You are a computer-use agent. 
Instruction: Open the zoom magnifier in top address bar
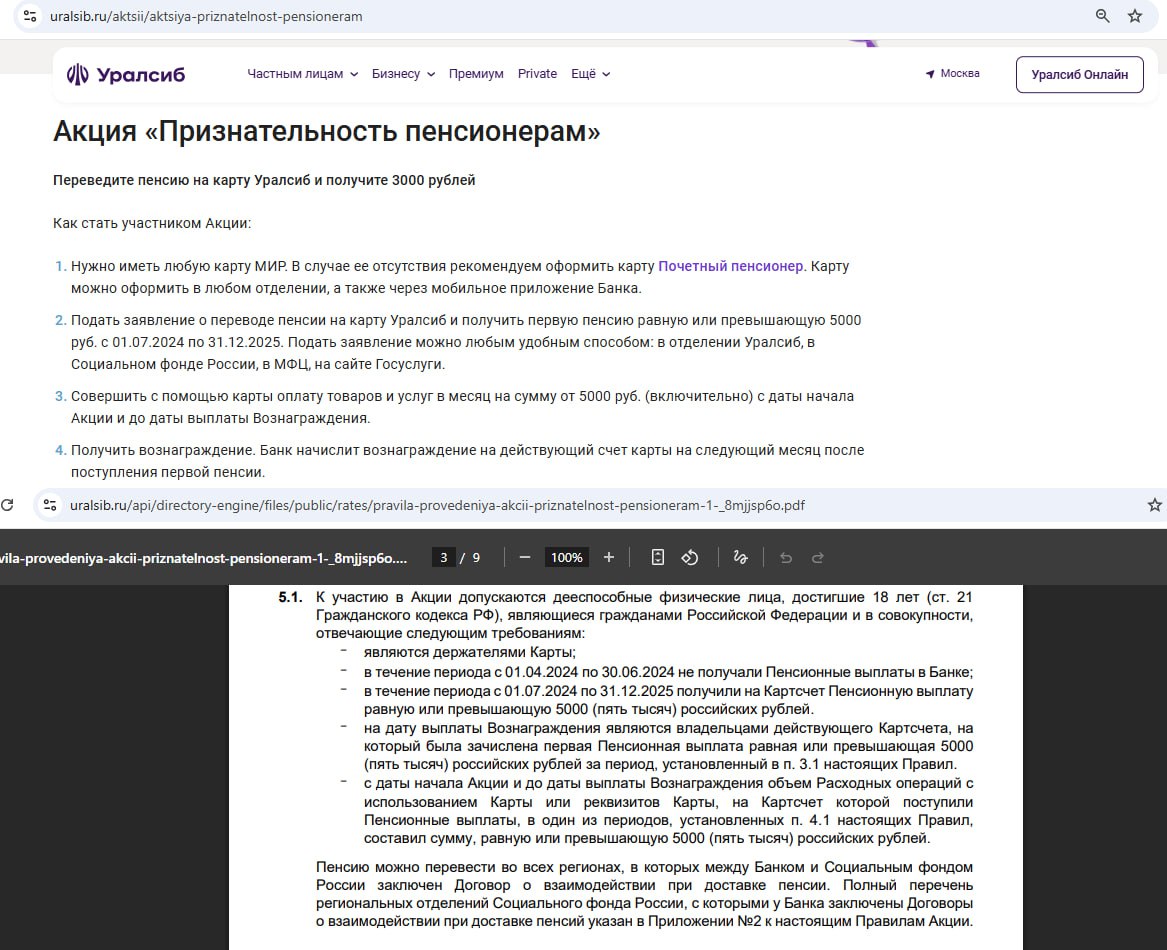coord(1103,16)
